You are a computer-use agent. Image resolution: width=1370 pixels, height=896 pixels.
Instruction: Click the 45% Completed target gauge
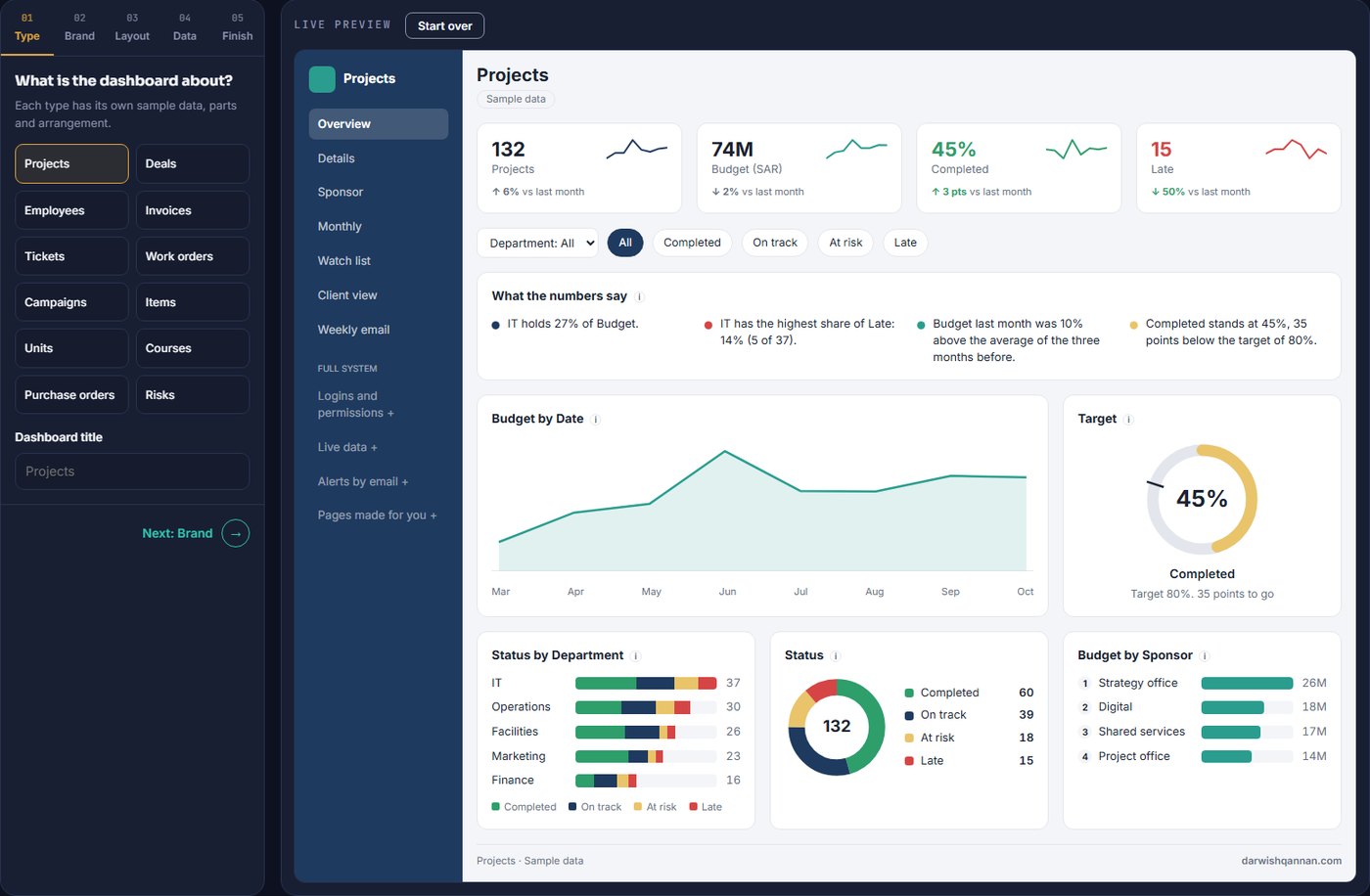point(1202,499)
